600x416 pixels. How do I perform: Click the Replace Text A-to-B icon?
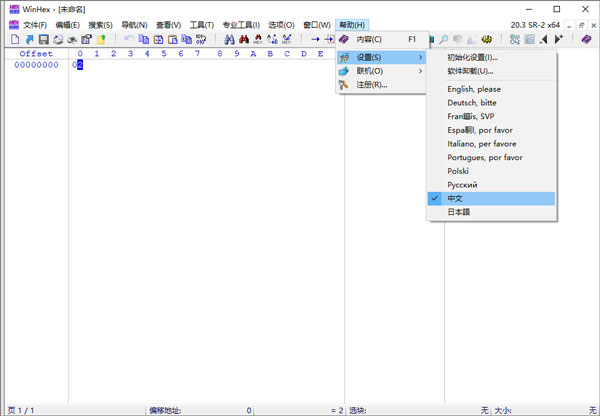point(272,39)
